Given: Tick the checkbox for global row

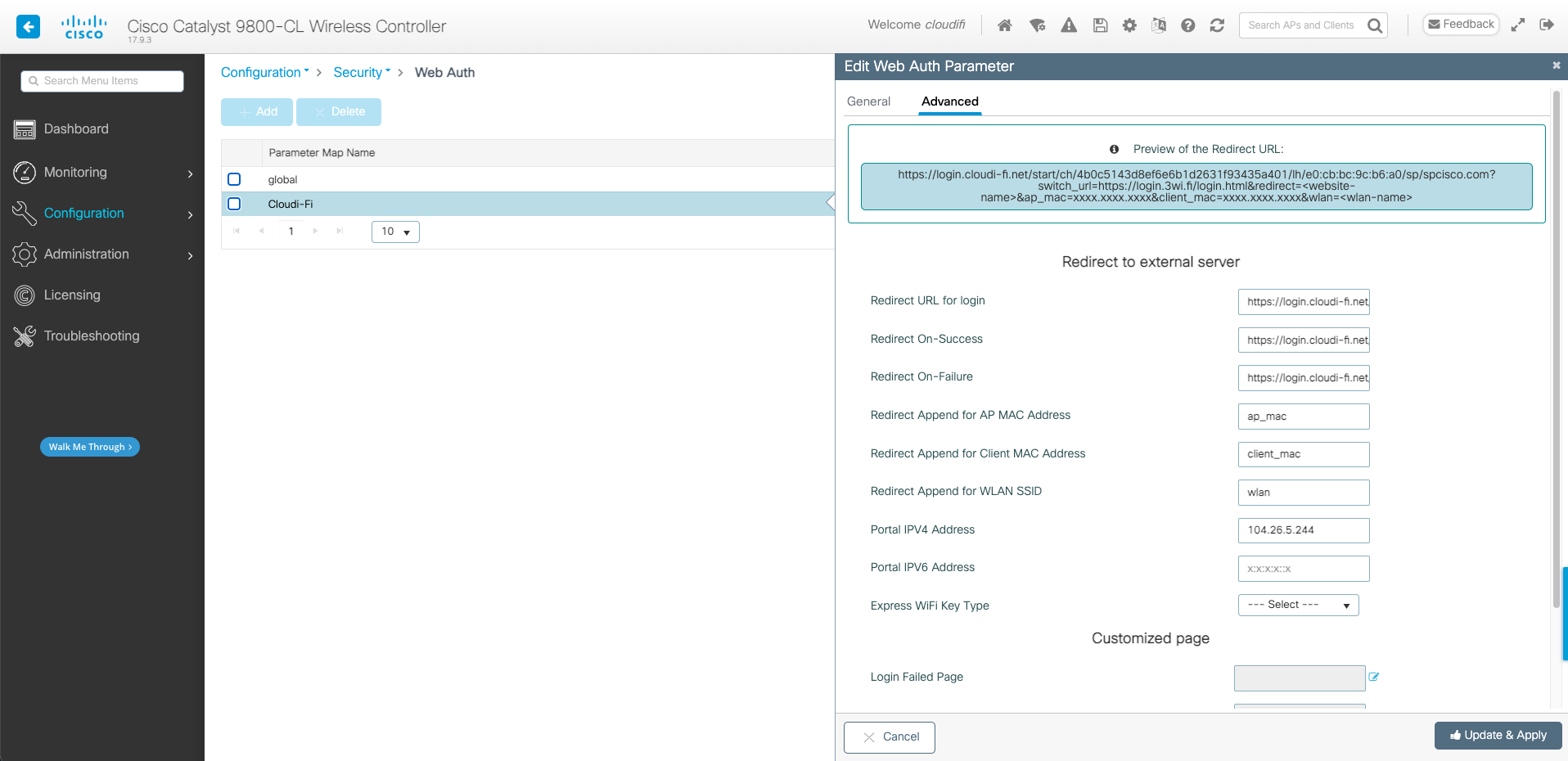Looking at the screenshot, I should tap(234, 179).
